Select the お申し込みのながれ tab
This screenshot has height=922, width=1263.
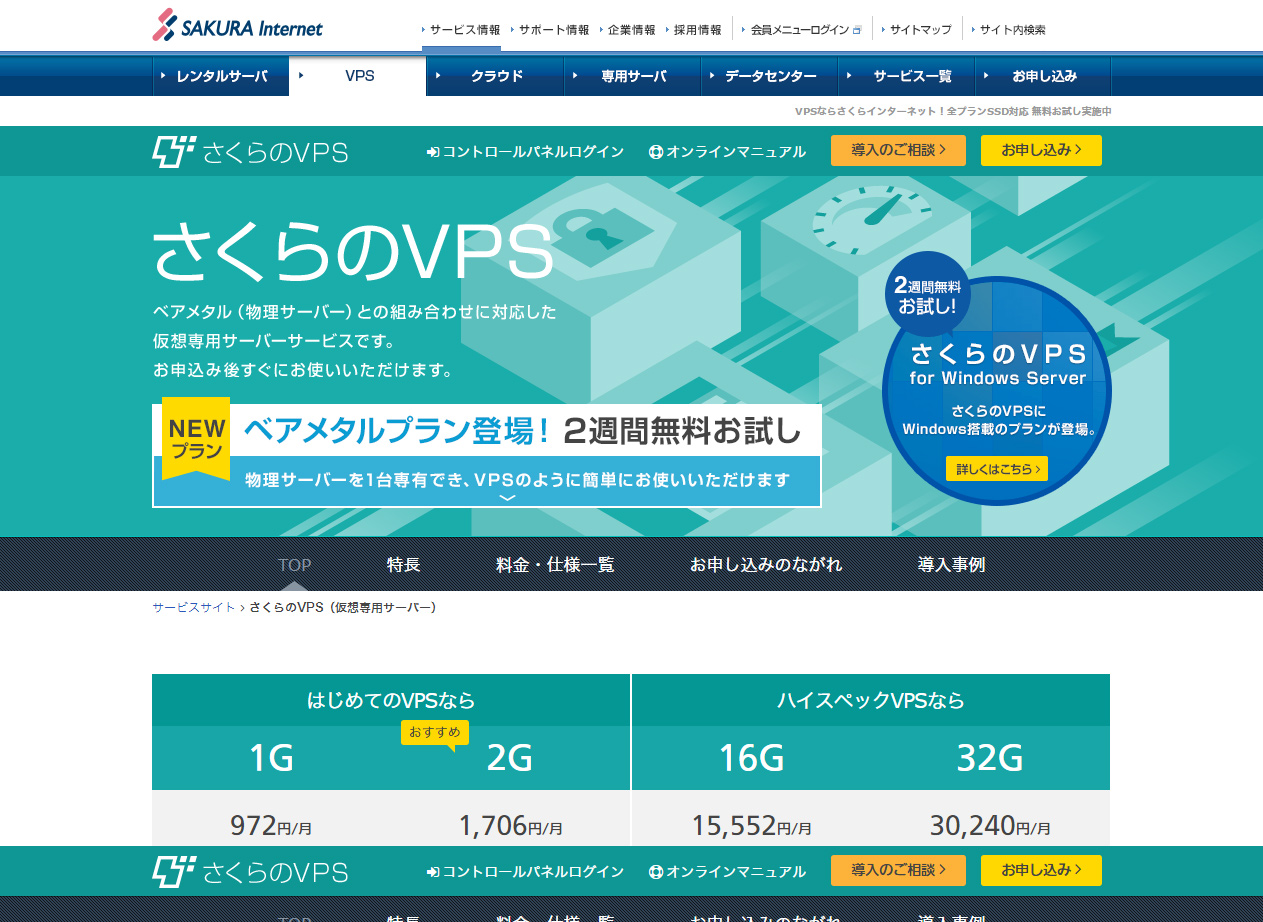766,565
